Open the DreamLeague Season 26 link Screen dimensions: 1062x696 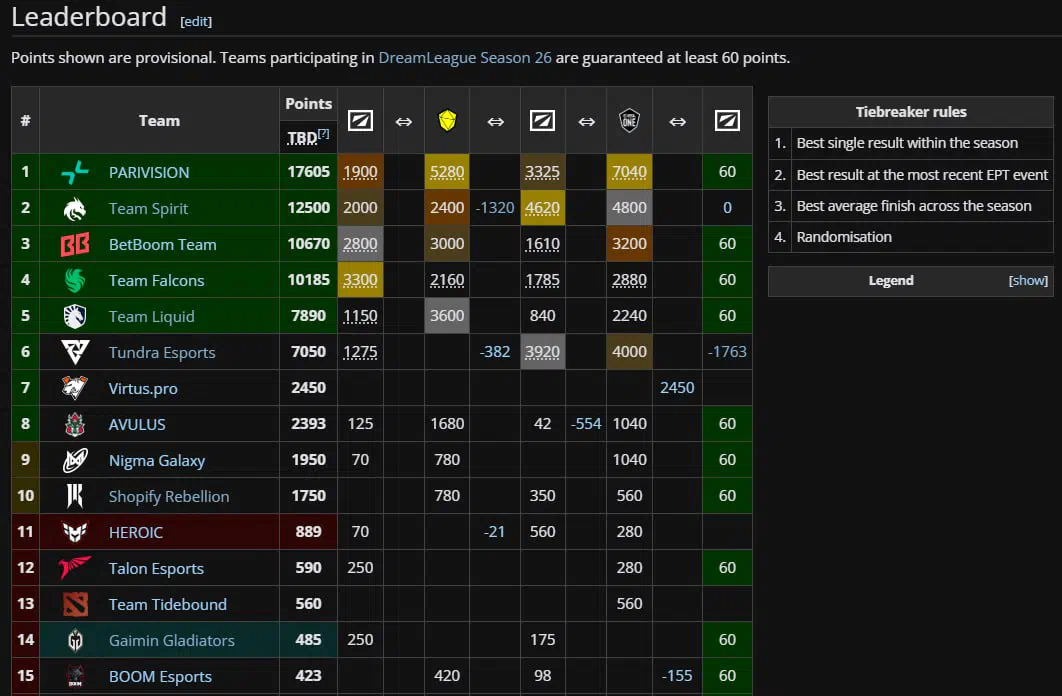point(465,58)
